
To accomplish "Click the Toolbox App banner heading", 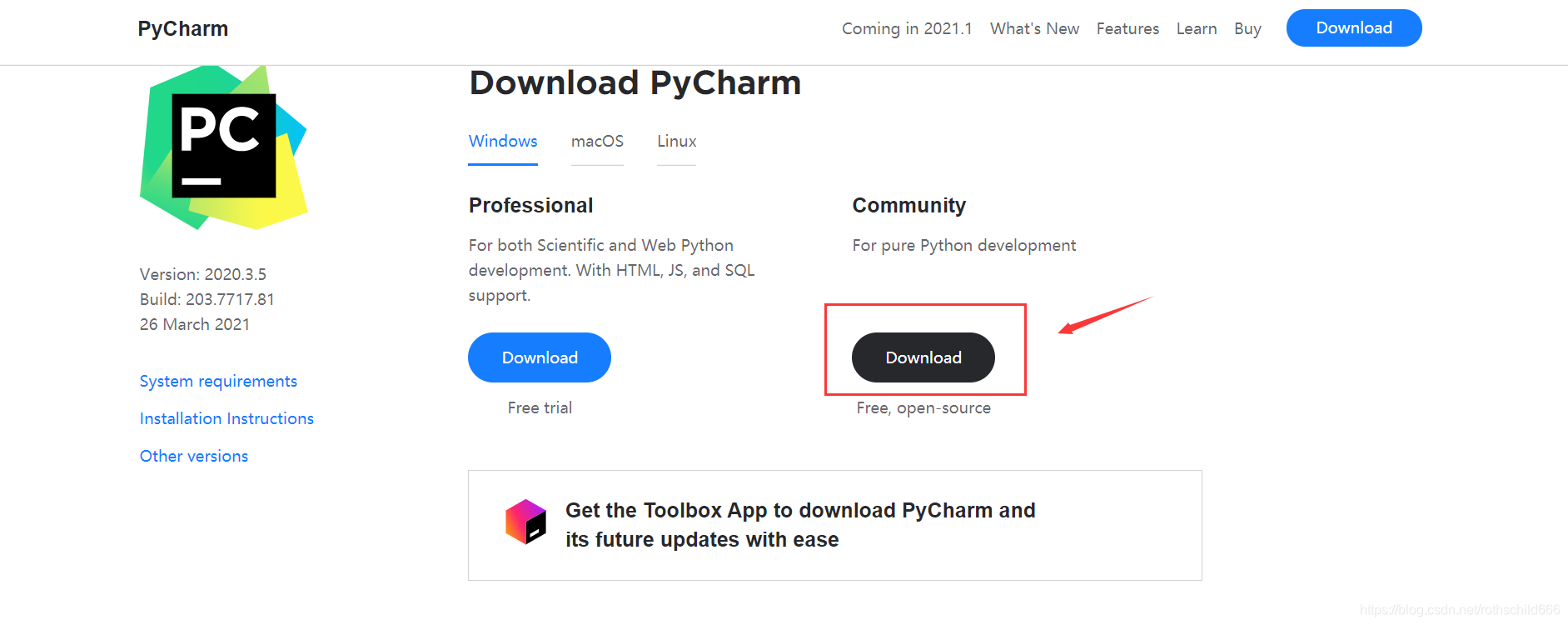I will (799, 525).
